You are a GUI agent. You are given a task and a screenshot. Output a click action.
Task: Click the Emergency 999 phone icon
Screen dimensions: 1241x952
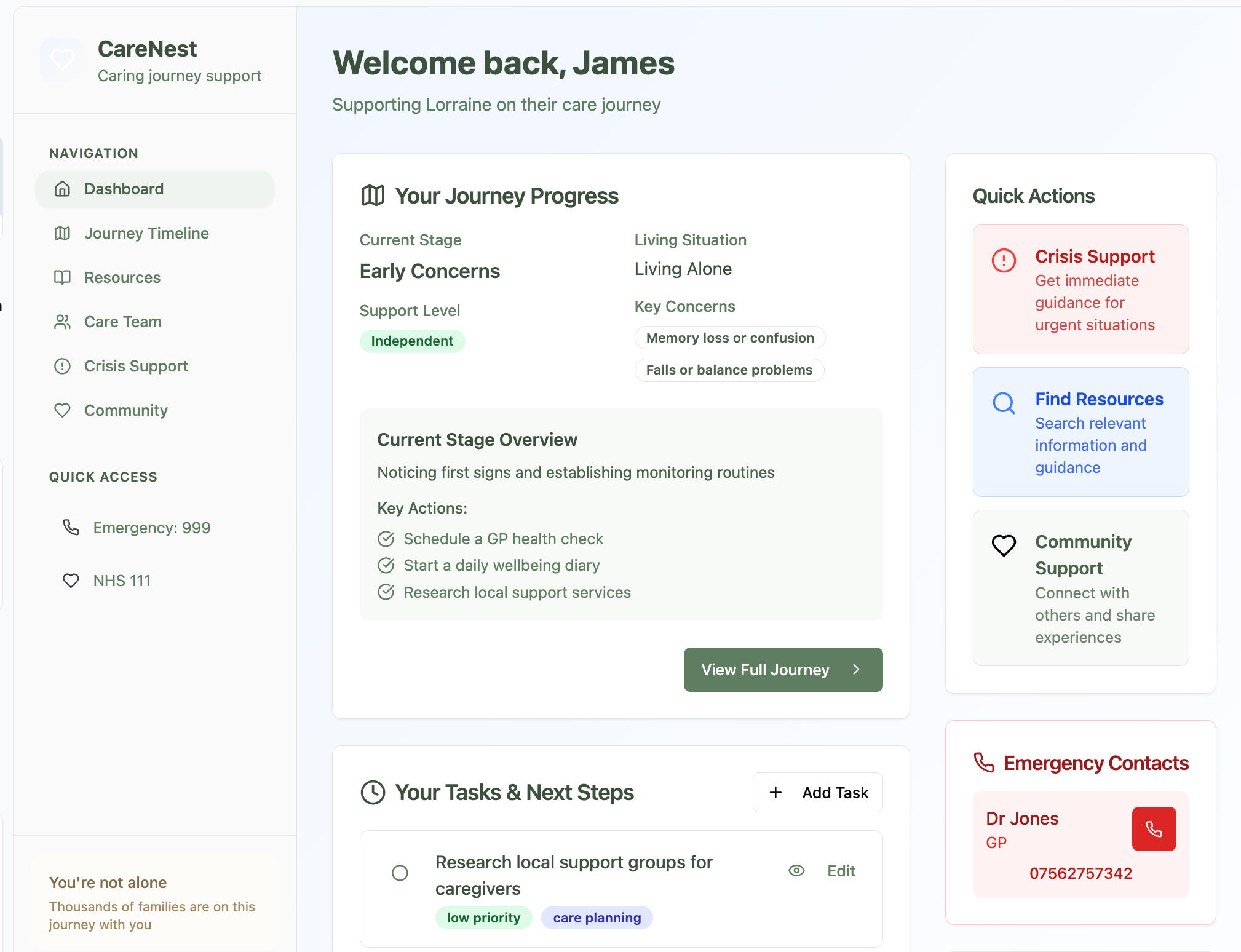(x=71, y=527)
